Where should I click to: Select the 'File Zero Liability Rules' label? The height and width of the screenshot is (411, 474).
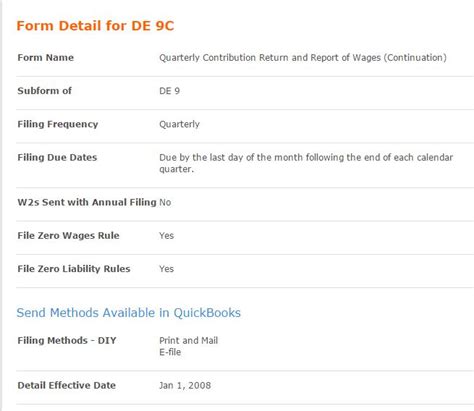pos(74,269)
